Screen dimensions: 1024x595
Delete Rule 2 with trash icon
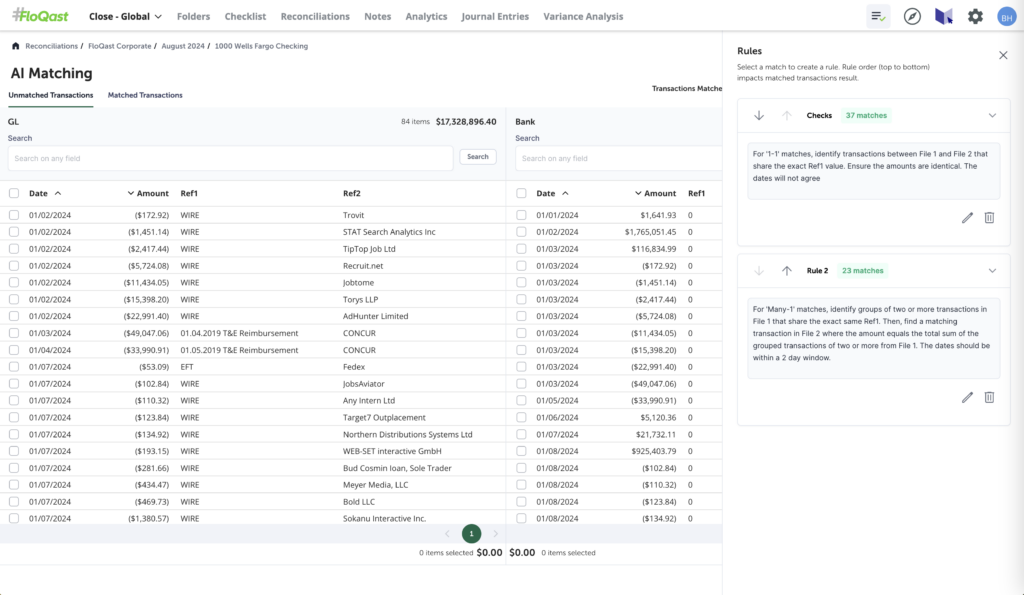coord(989,397)
